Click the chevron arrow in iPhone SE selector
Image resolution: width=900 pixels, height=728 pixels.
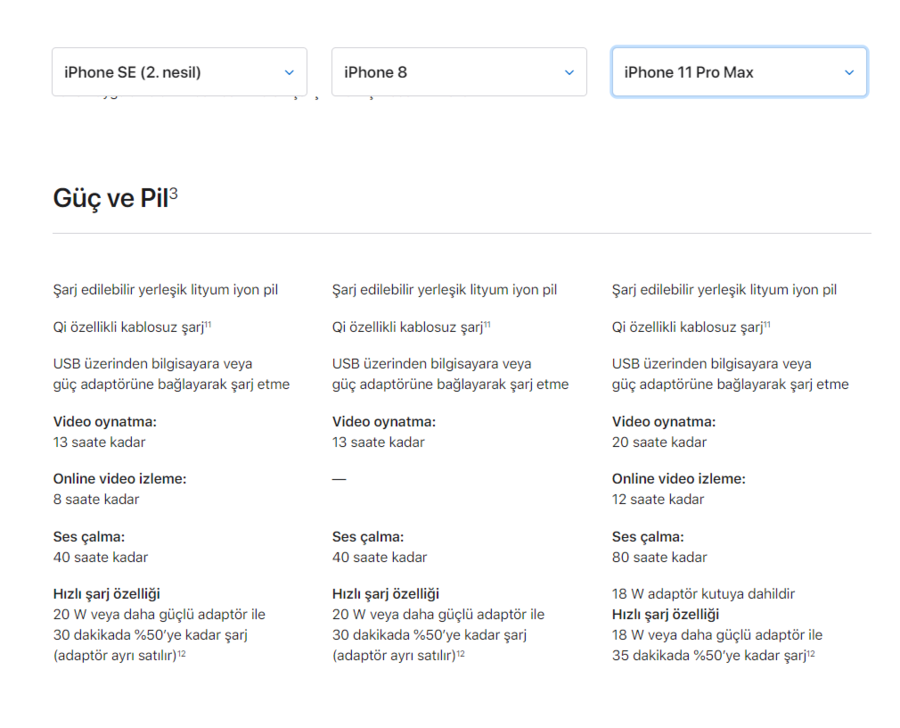click(x=289, y=73)
